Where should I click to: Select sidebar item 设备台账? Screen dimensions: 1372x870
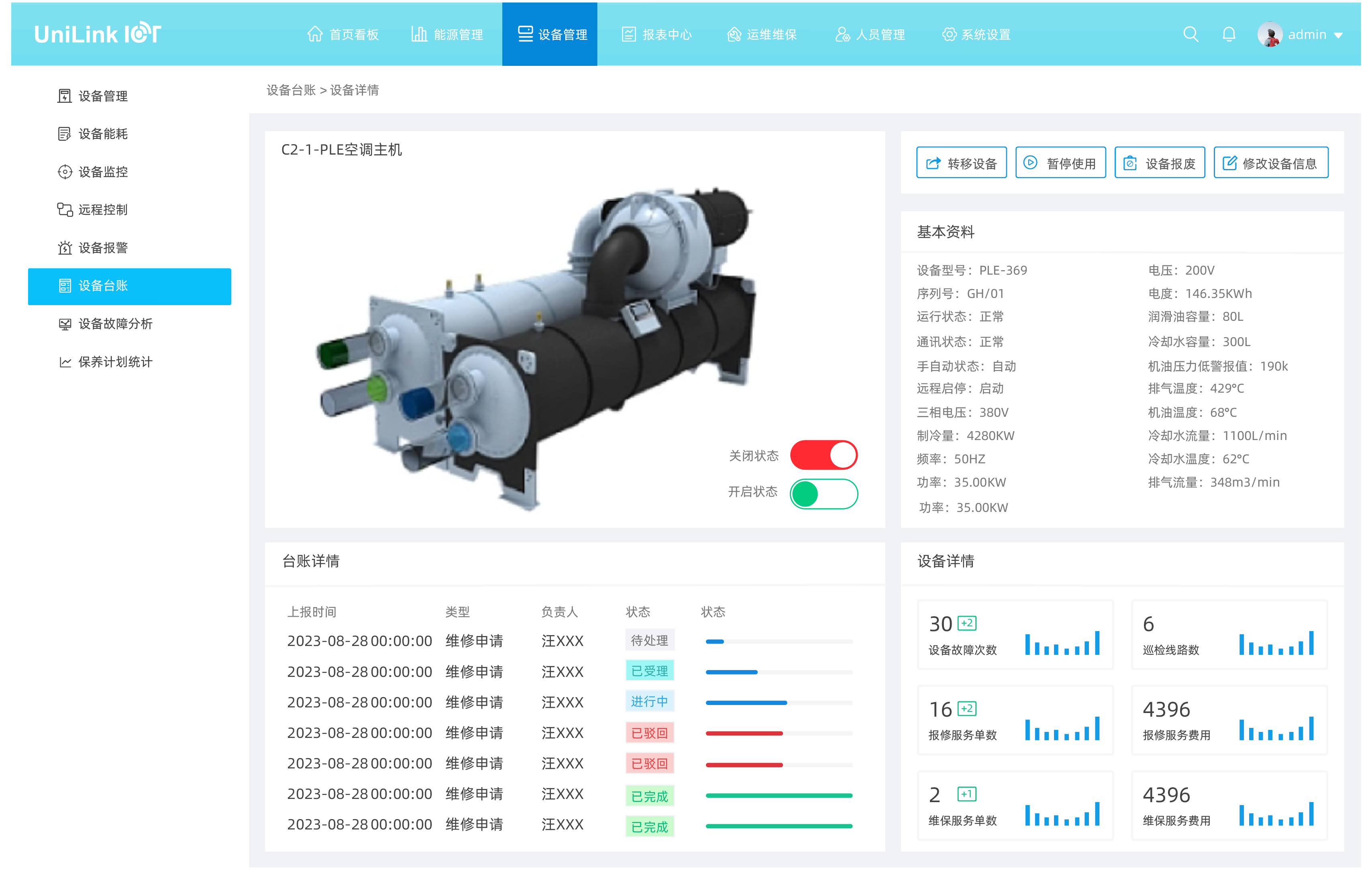click(129, 286)
